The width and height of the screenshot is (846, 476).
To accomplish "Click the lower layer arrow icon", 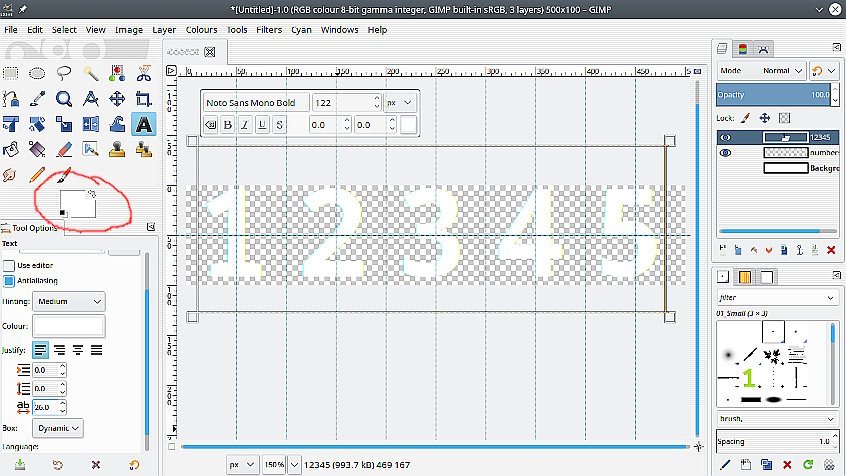I will 769,250.
